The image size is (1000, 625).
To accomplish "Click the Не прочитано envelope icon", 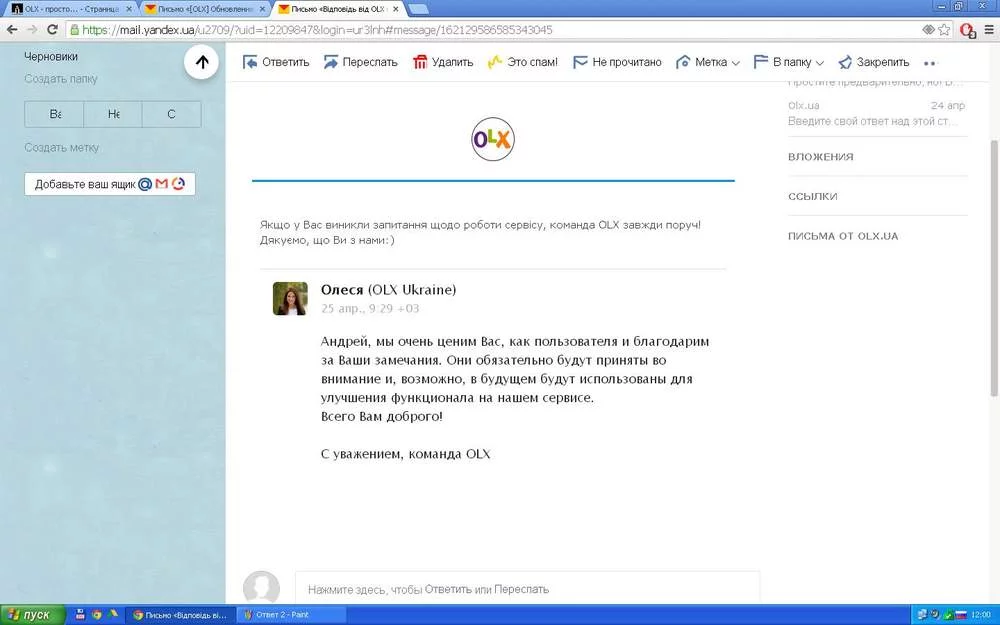I will (x=580, y=62).
